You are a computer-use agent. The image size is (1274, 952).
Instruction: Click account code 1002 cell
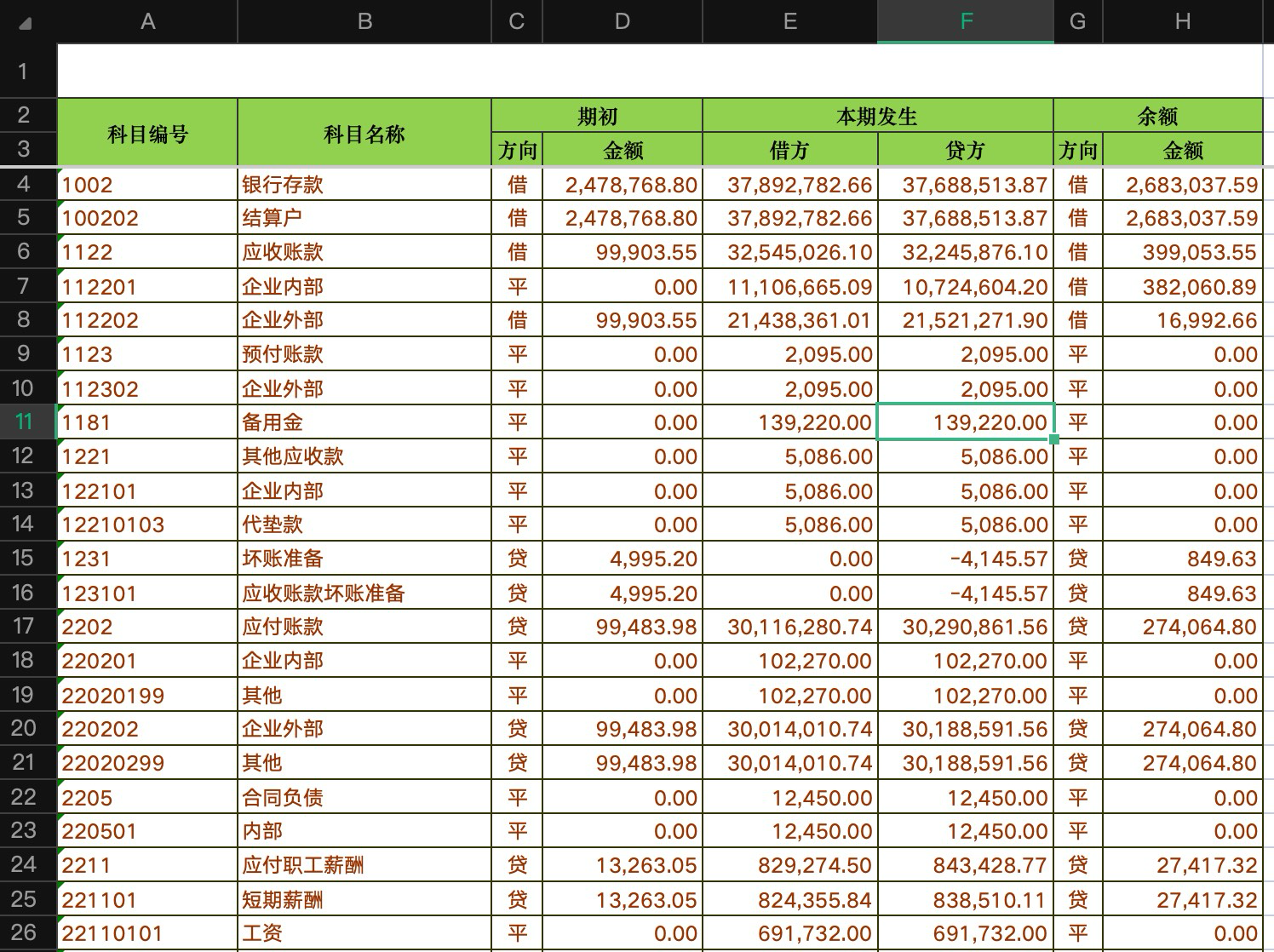tap(147, 184)
